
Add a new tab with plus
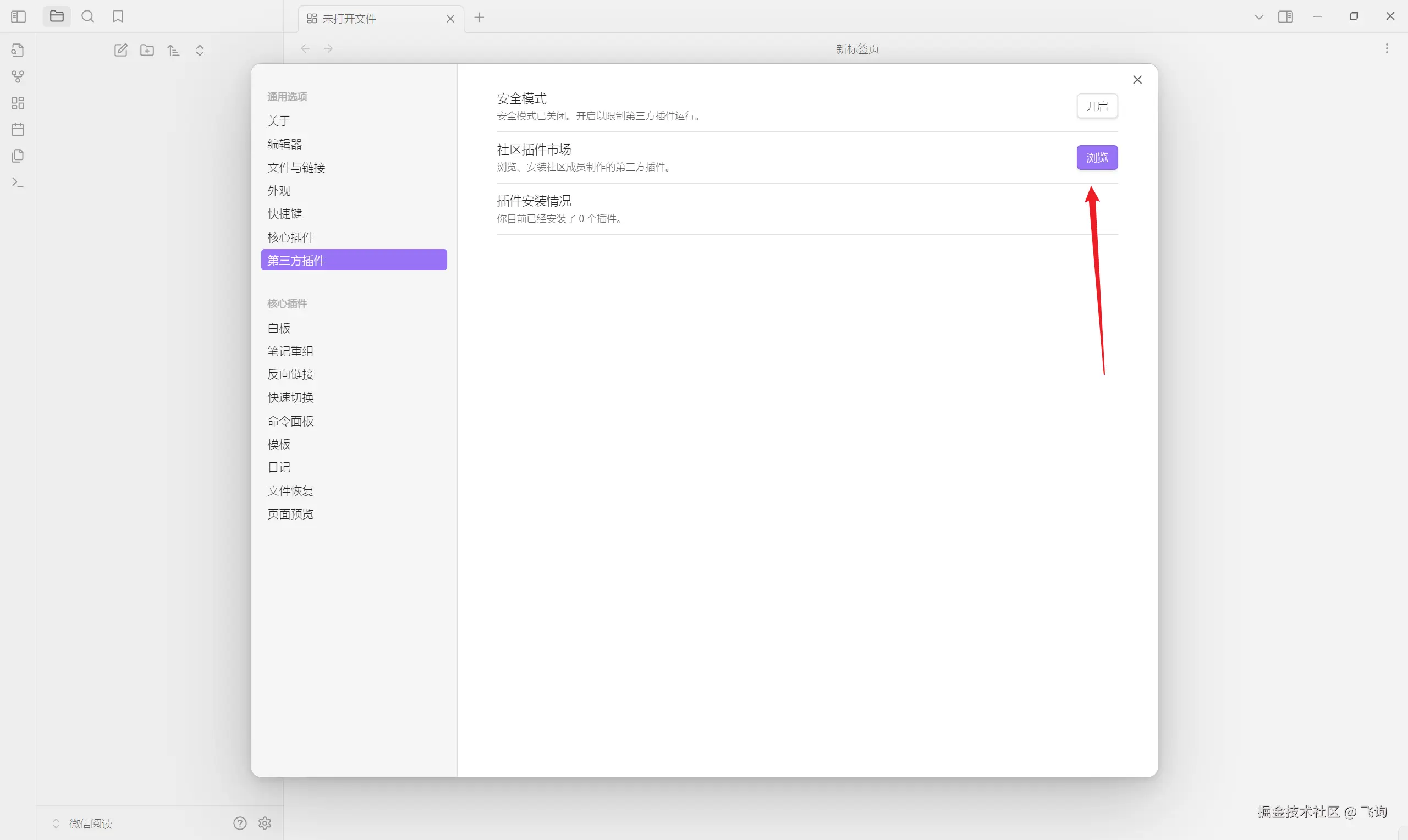(x=479, y=18)
